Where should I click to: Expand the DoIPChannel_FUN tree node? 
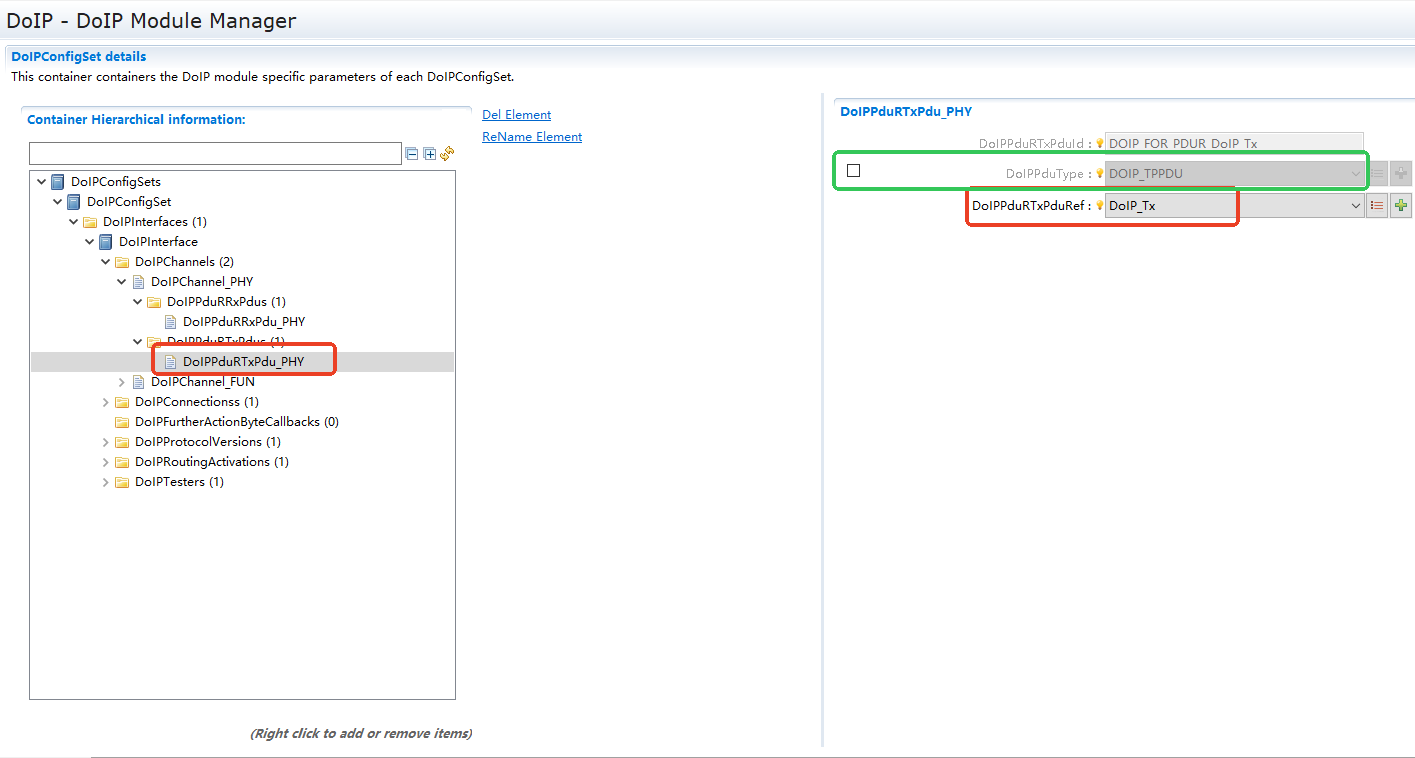pyautogui.click(x=122, y=382)
